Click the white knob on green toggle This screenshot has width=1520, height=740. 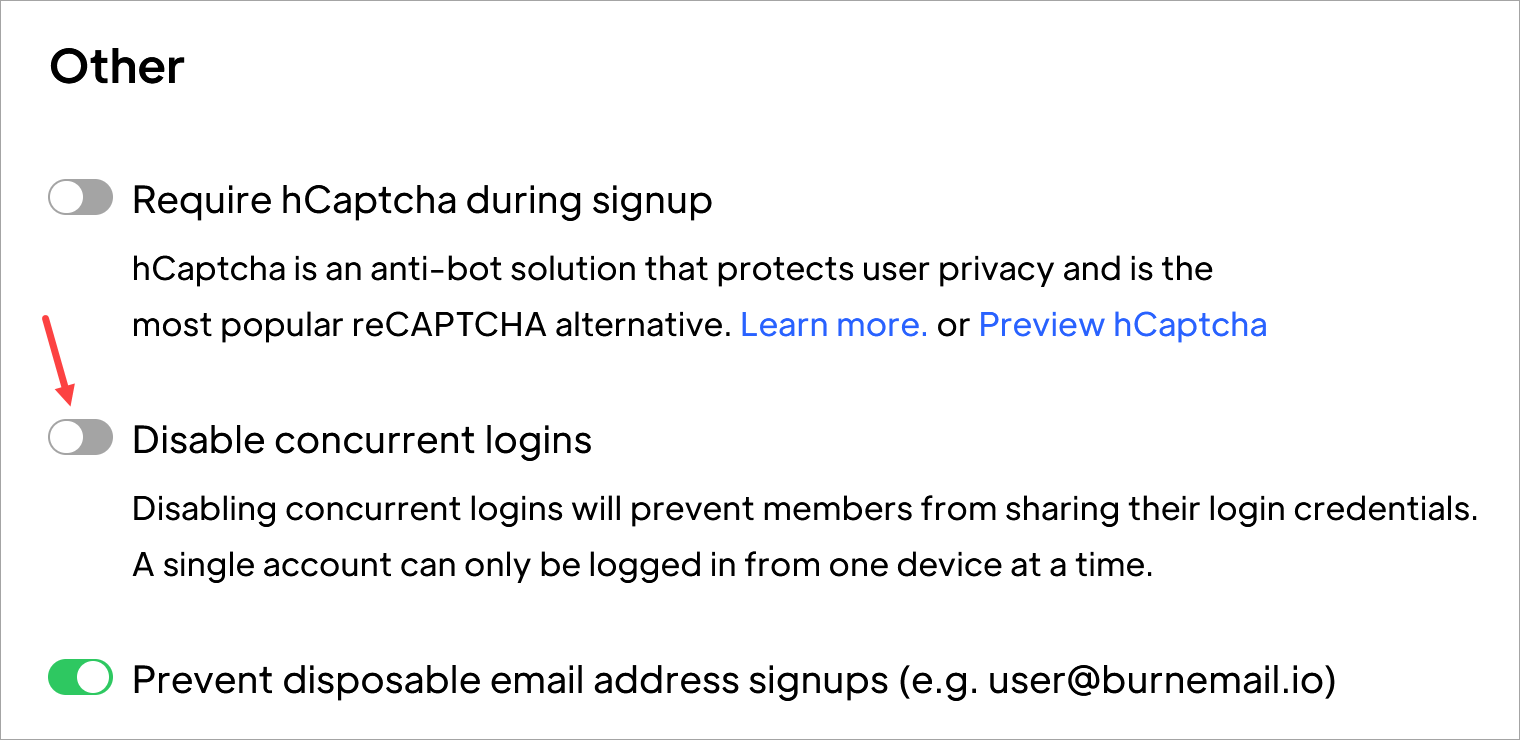pos(94,678)
